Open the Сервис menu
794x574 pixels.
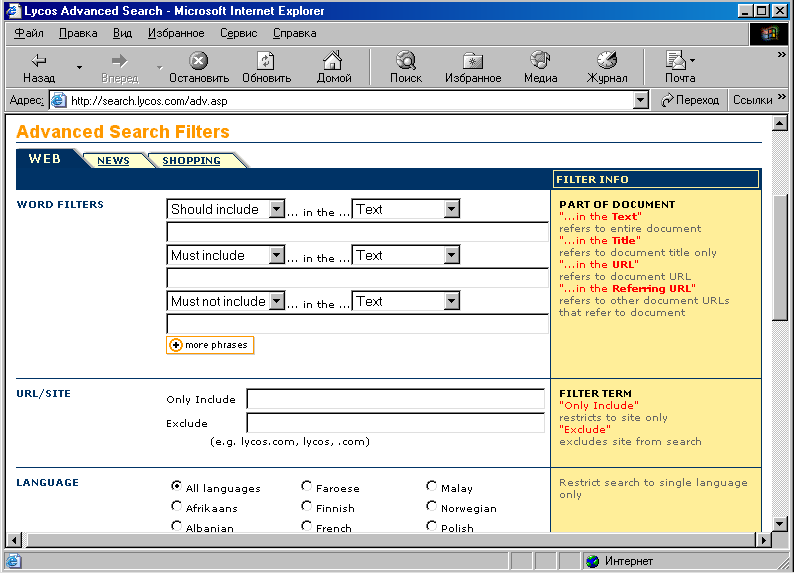[239, 33]
